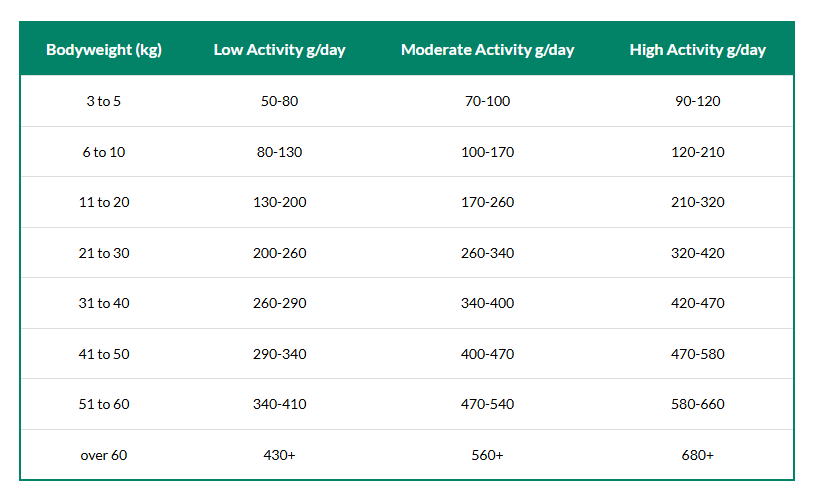Click the 580-660 high activity value
Viewport: 816px width, 494px height.
pos(697,404)
